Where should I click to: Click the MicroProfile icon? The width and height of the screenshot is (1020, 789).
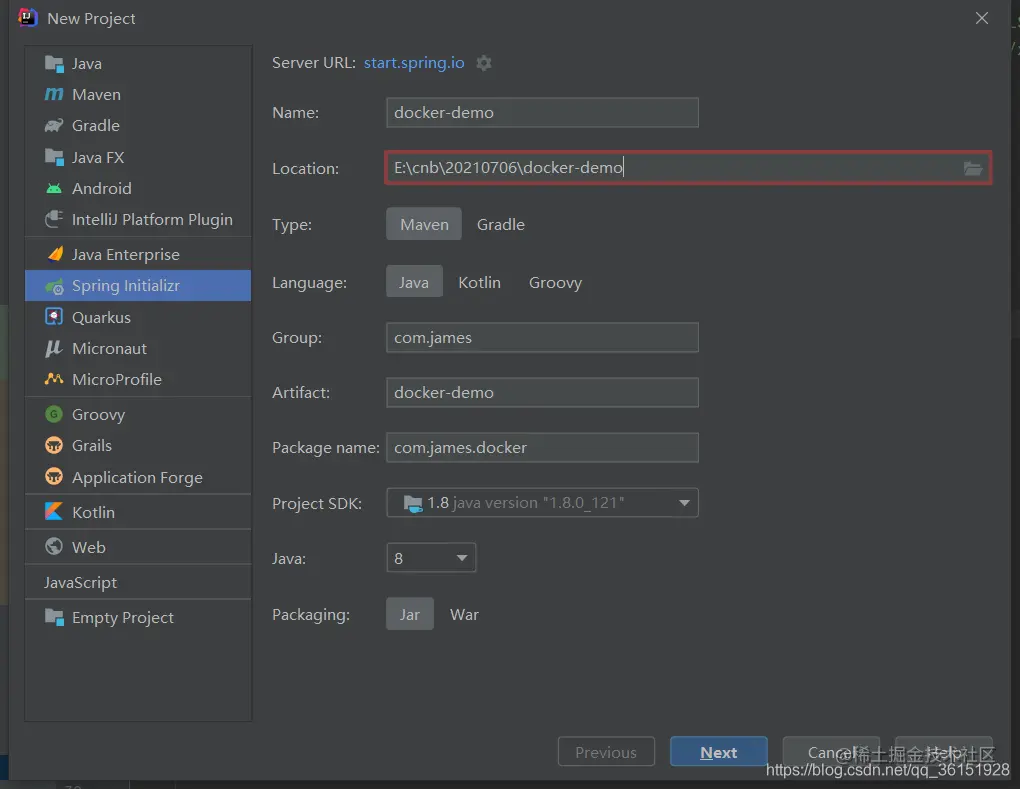pos(54,379)
